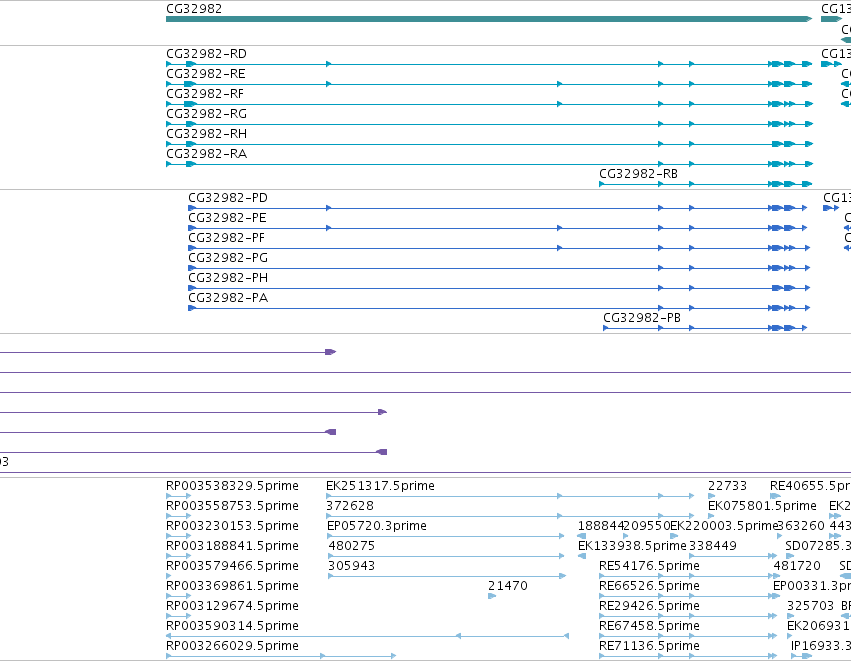Viewport: 851px width, 661px height.
Task: Open RE66526.5prime EST label
Action: coord(649,586)
